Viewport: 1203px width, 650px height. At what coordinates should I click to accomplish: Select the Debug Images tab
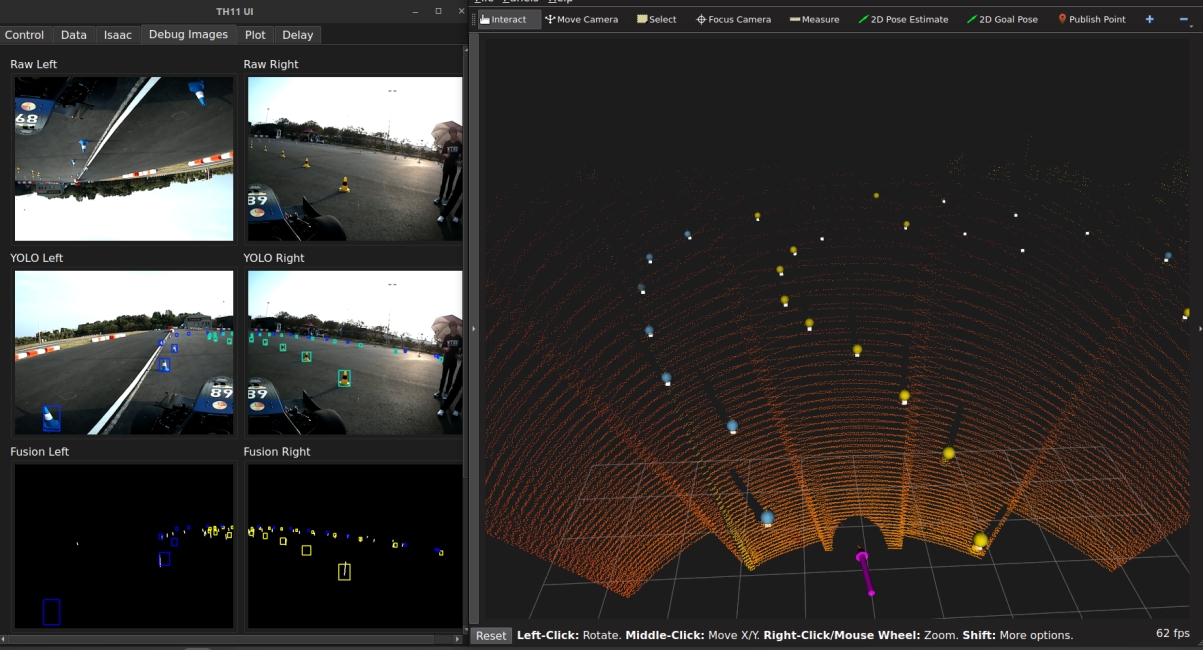(x=188, y=34)
